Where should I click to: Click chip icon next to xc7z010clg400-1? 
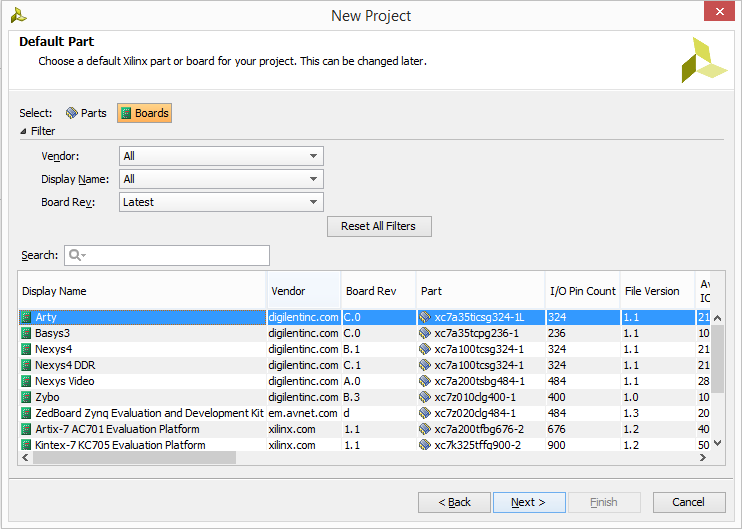425,397
